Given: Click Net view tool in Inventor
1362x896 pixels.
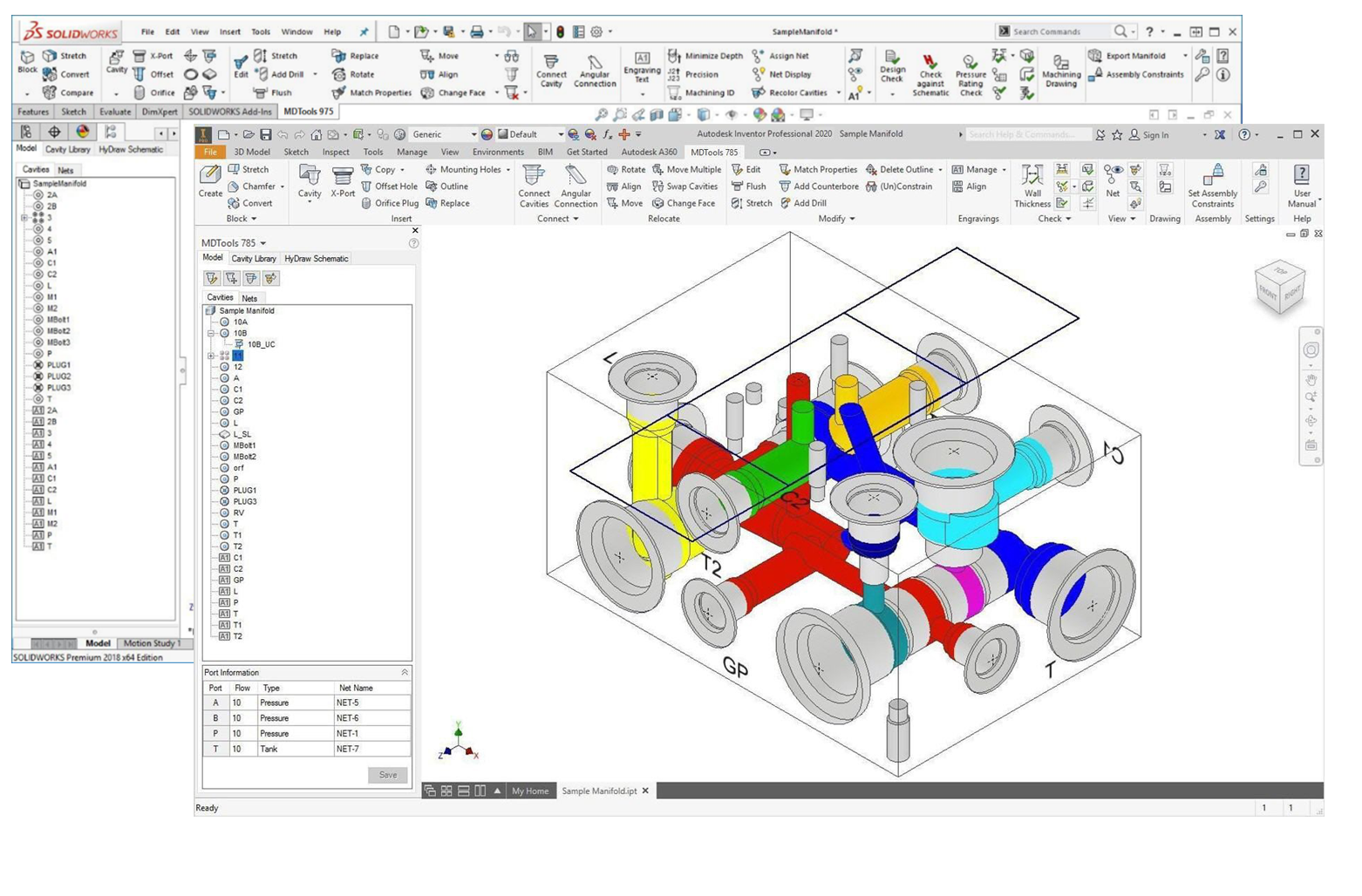Looking at the screenshot, I should 1113,181.
